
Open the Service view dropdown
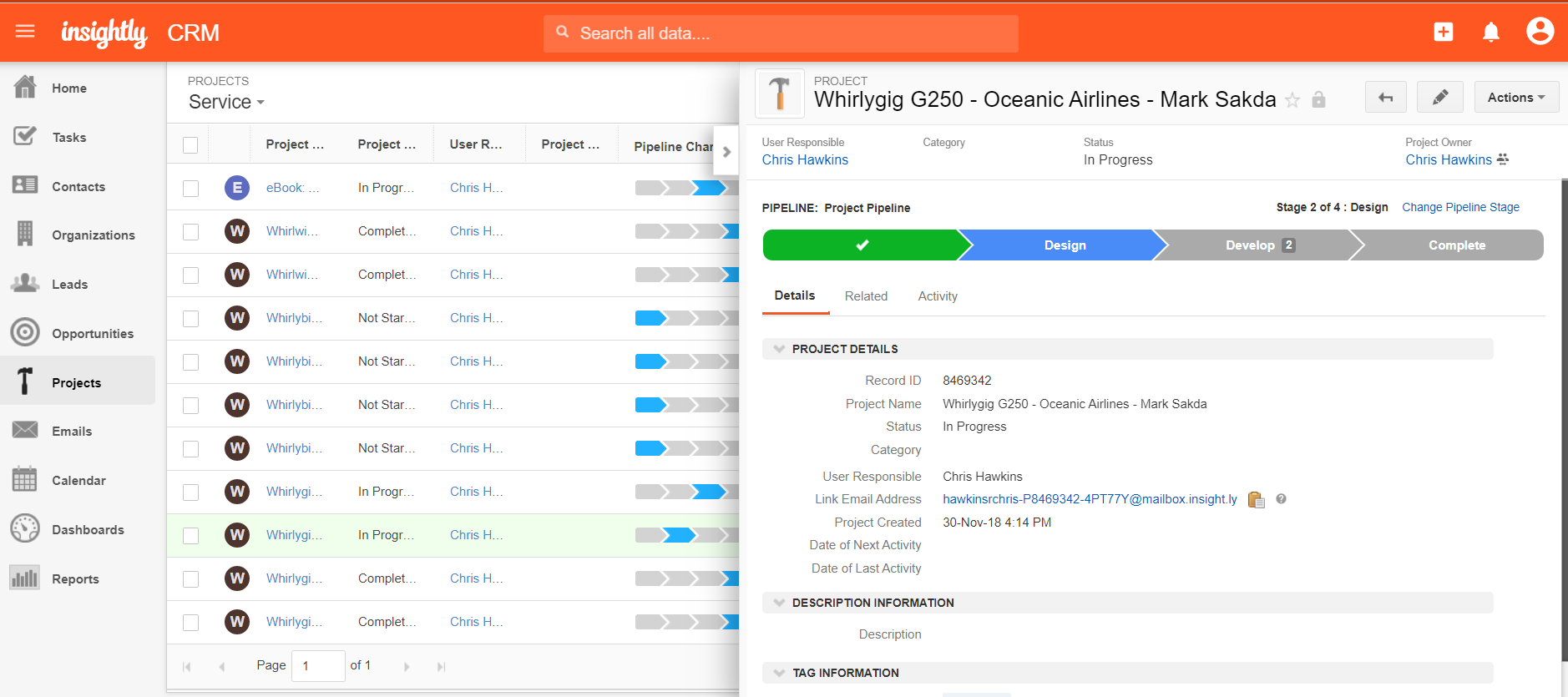(x=226, y=102)
